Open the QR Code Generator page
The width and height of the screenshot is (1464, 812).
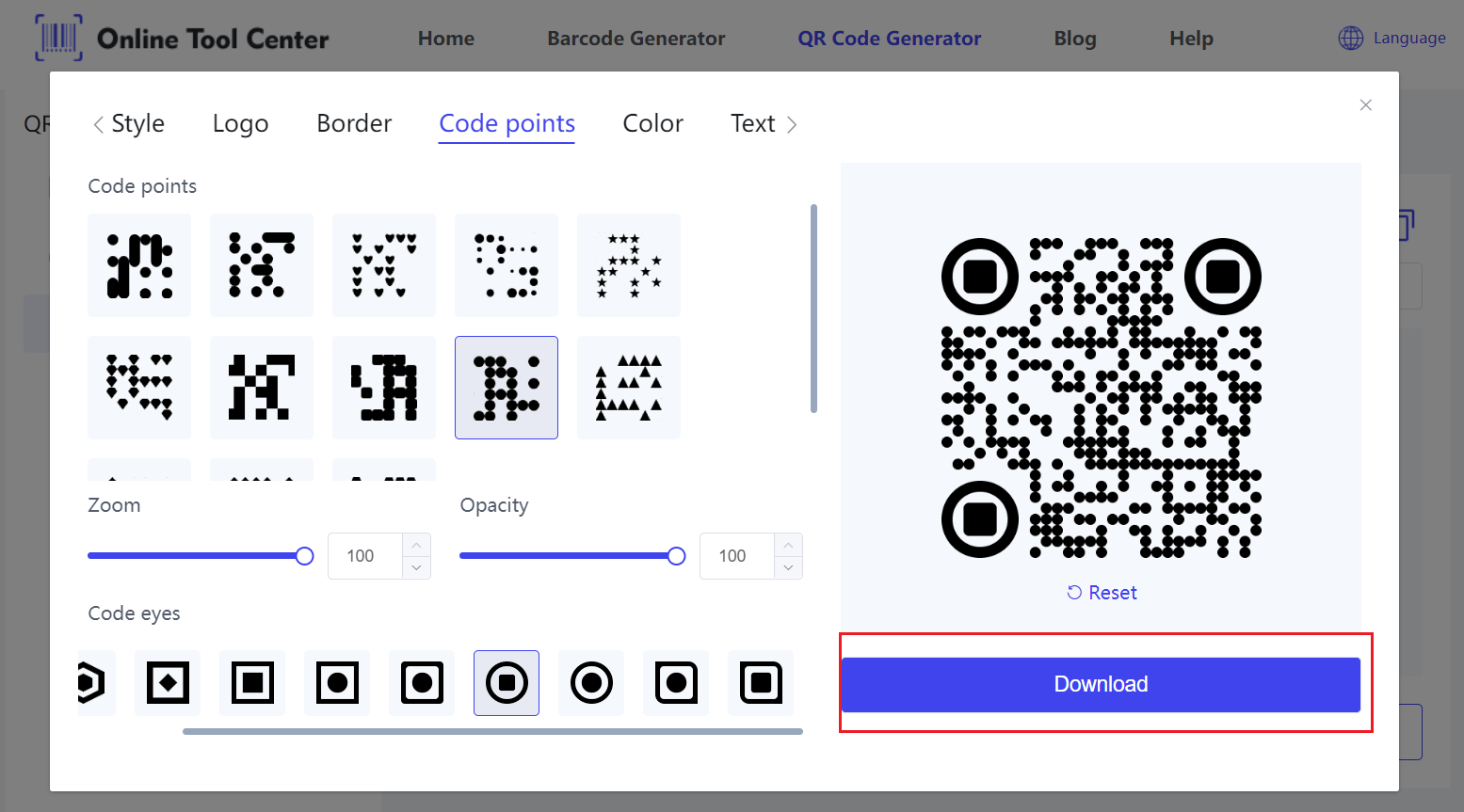[x=890, y=39]
